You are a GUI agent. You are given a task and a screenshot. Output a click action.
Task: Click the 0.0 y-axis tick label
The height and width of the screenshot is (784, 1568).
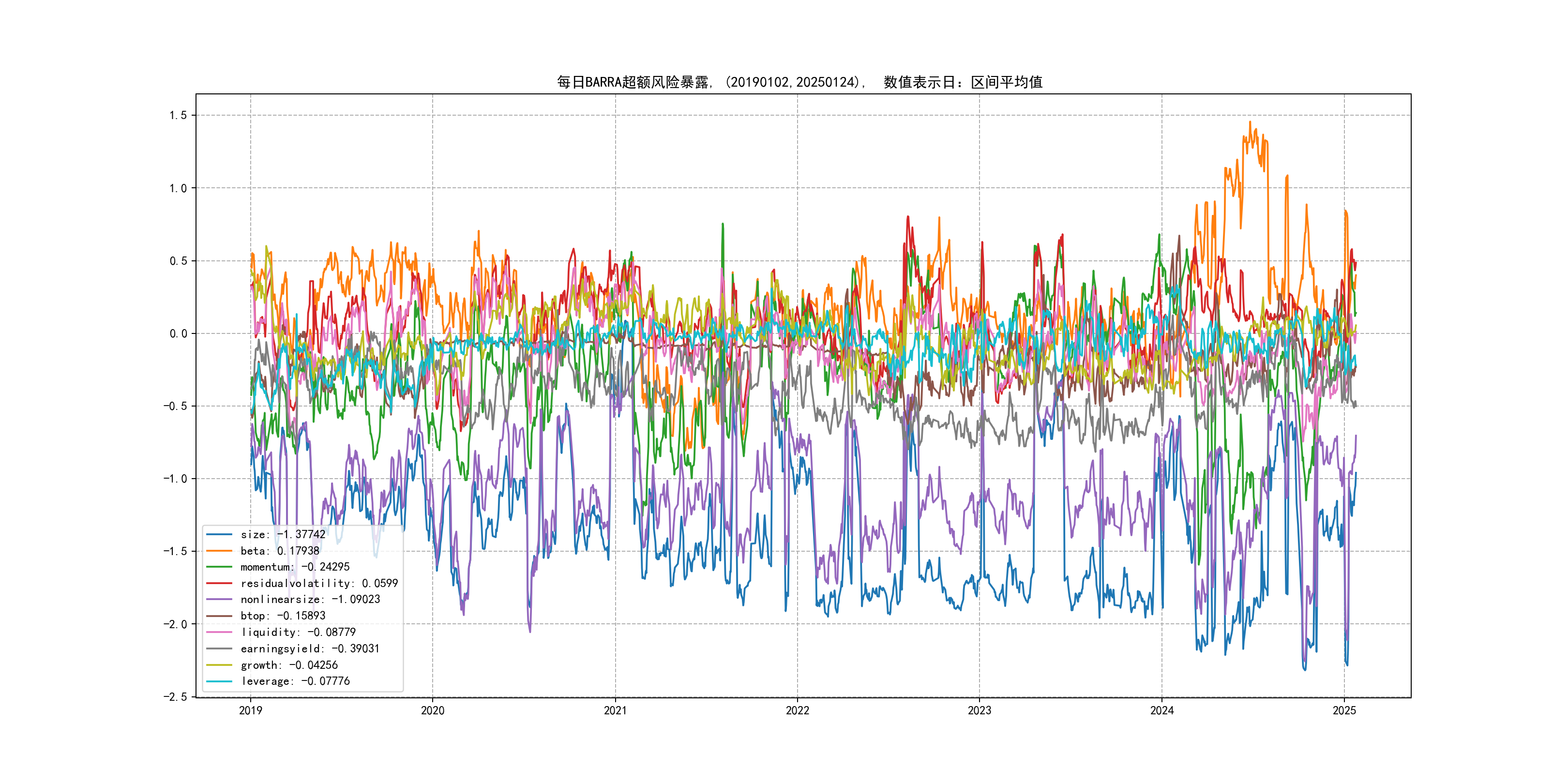179,333
